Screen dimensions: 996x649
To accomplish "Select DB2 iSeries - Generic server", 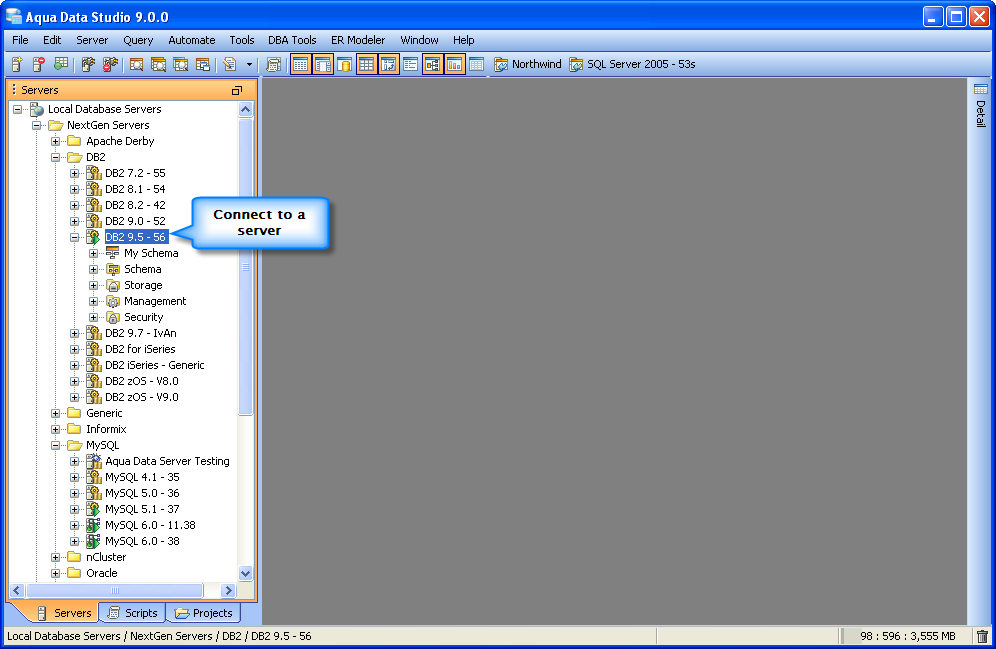I will click(154, 365).
